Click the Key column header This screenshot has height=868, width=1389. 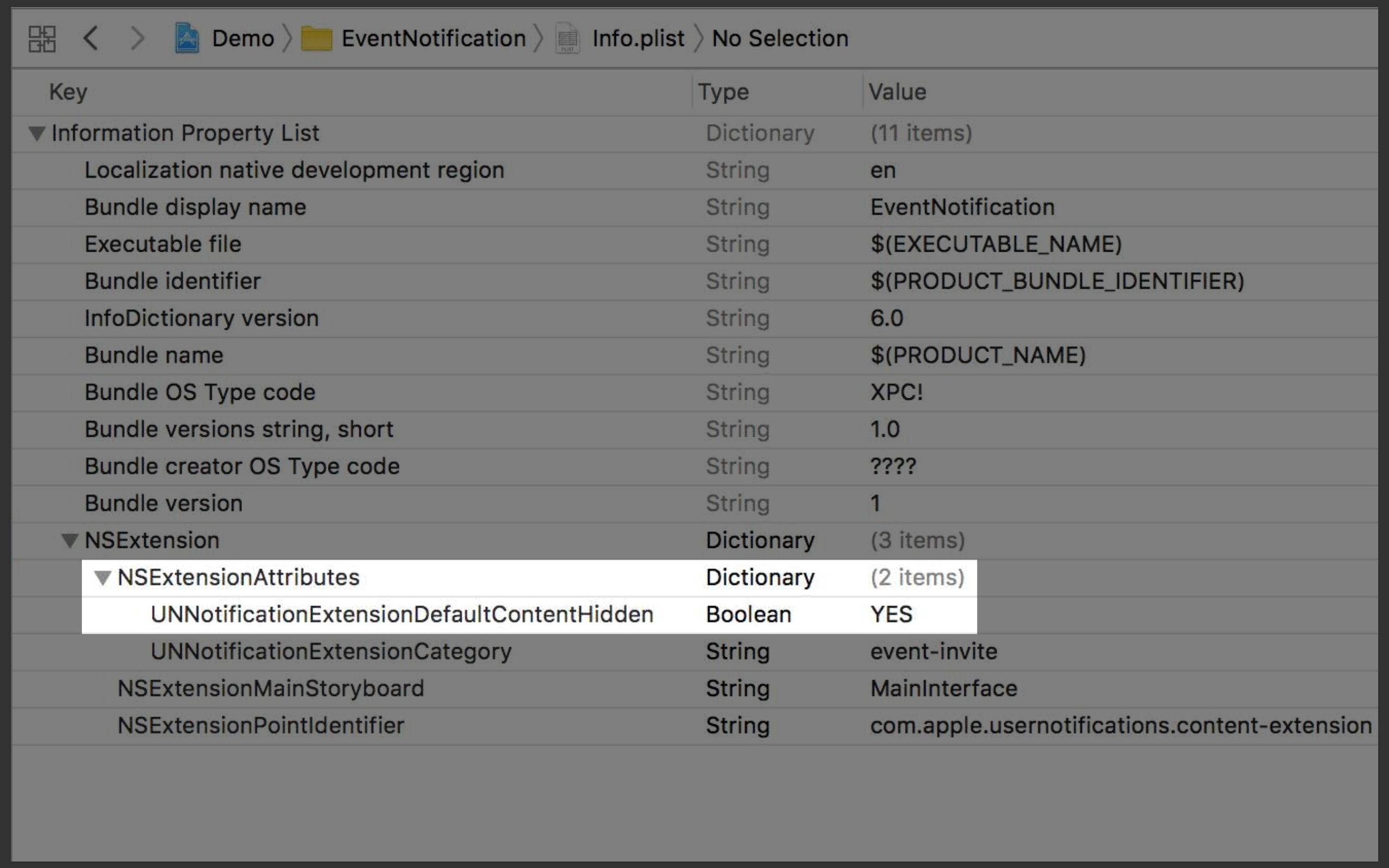click(x=68, y=92)
